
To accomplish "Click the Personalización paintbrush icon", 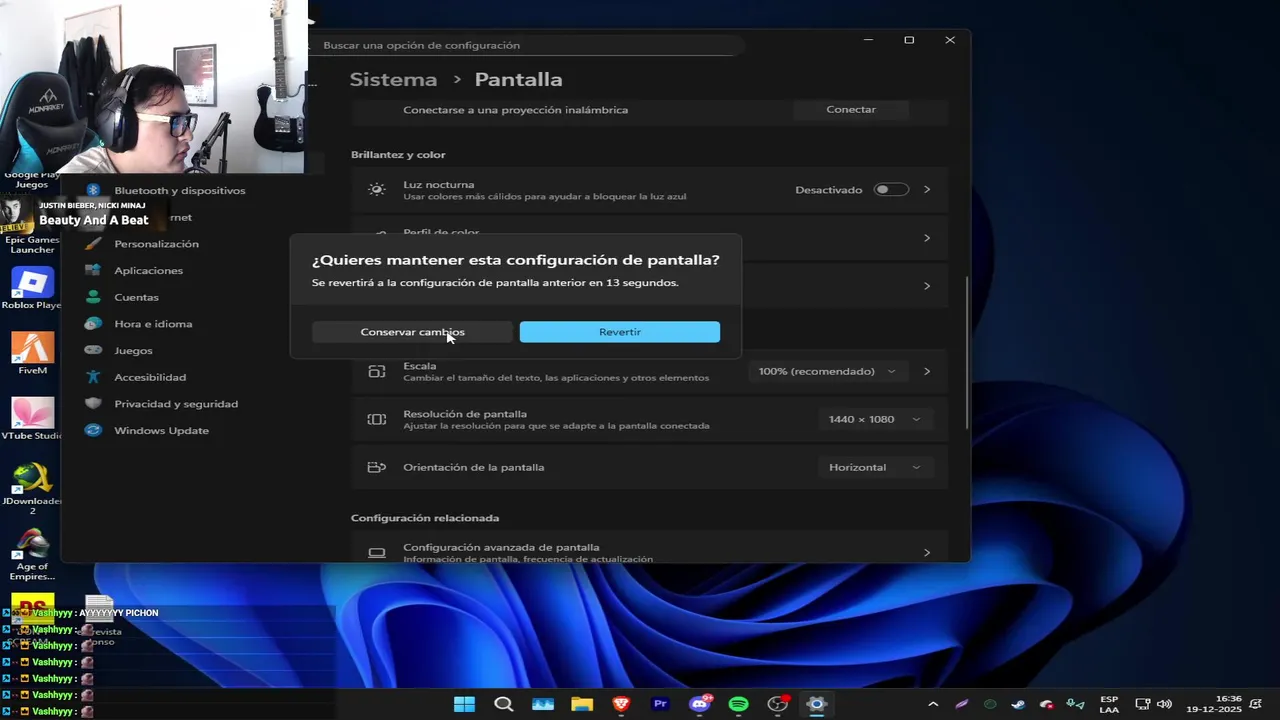I will click(93, 244).
